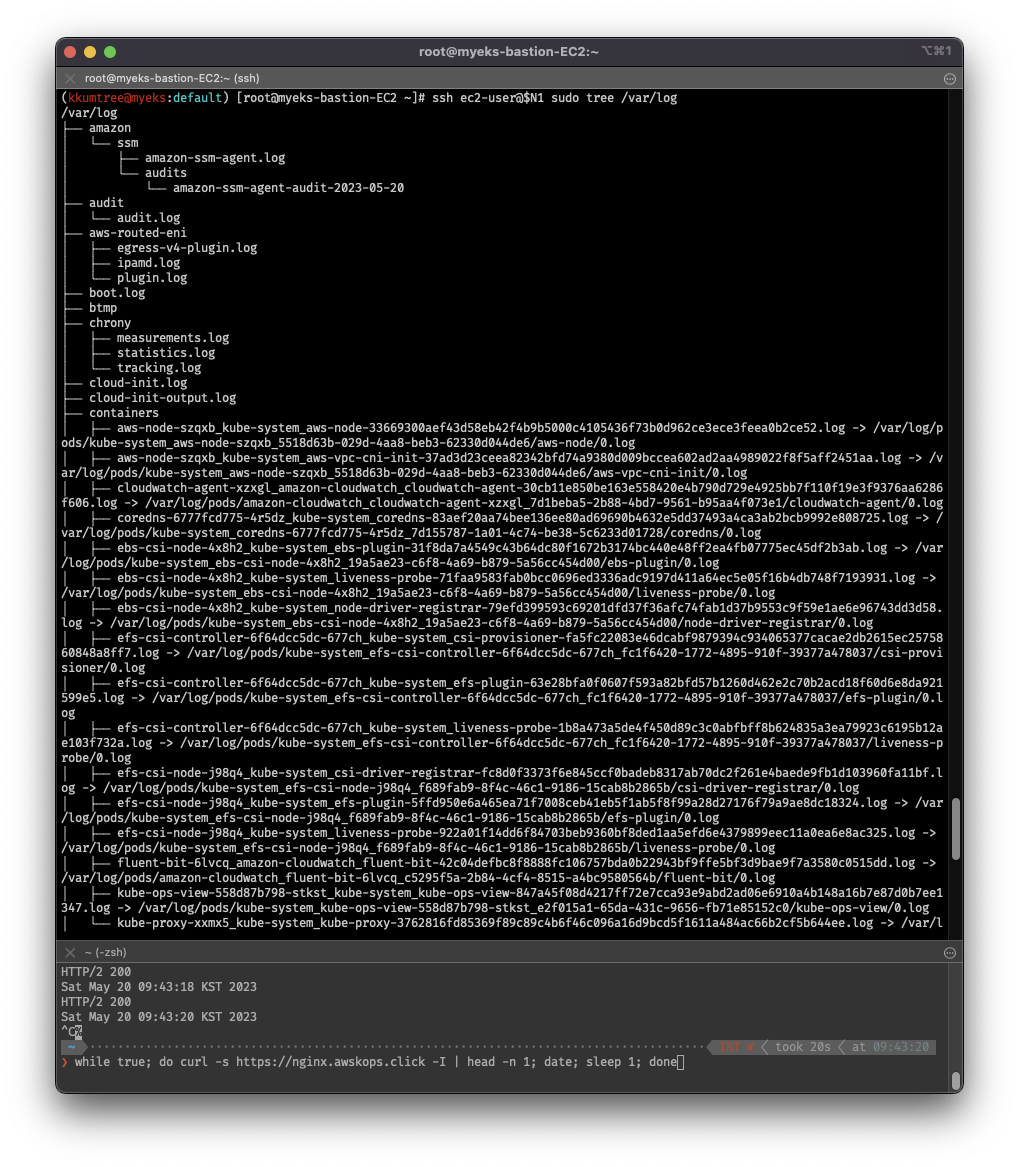
Task: Click the 'plugin.log' entry
Action: [152, 278]
